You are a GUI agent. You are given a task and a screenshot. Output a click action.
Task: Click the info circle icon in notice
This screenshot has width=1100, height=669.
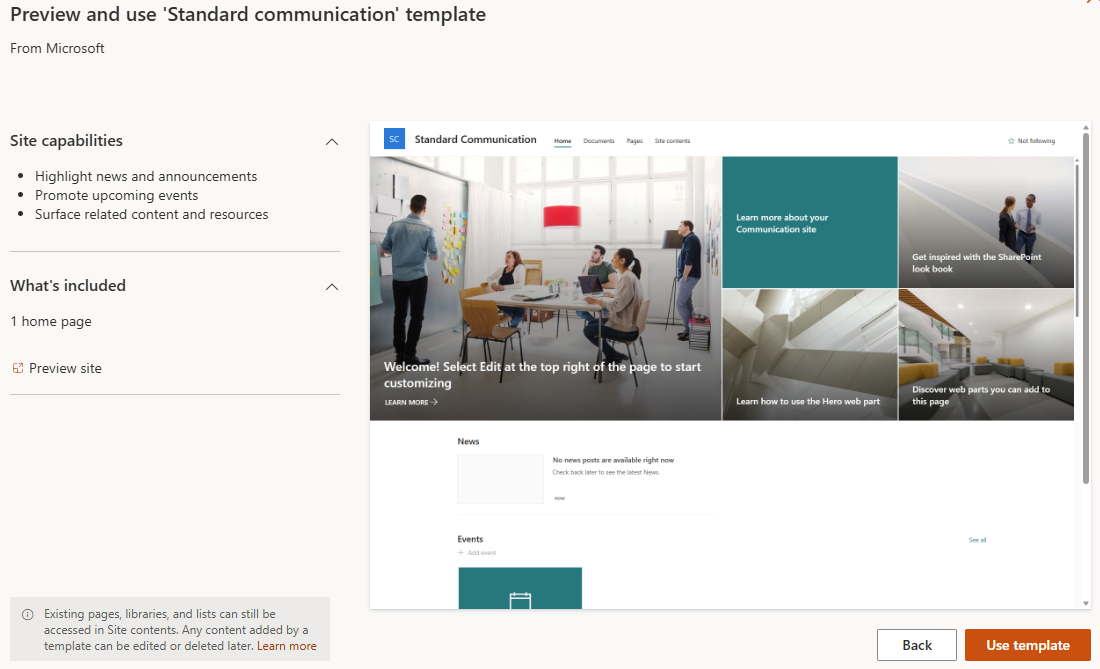27,614
